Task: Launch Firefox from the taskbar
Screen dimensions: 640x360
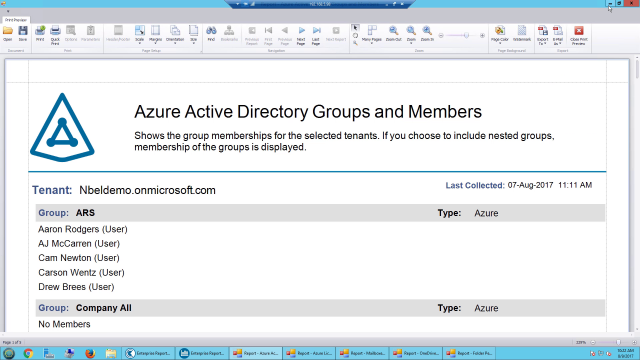Action: [x=90, y=353]
